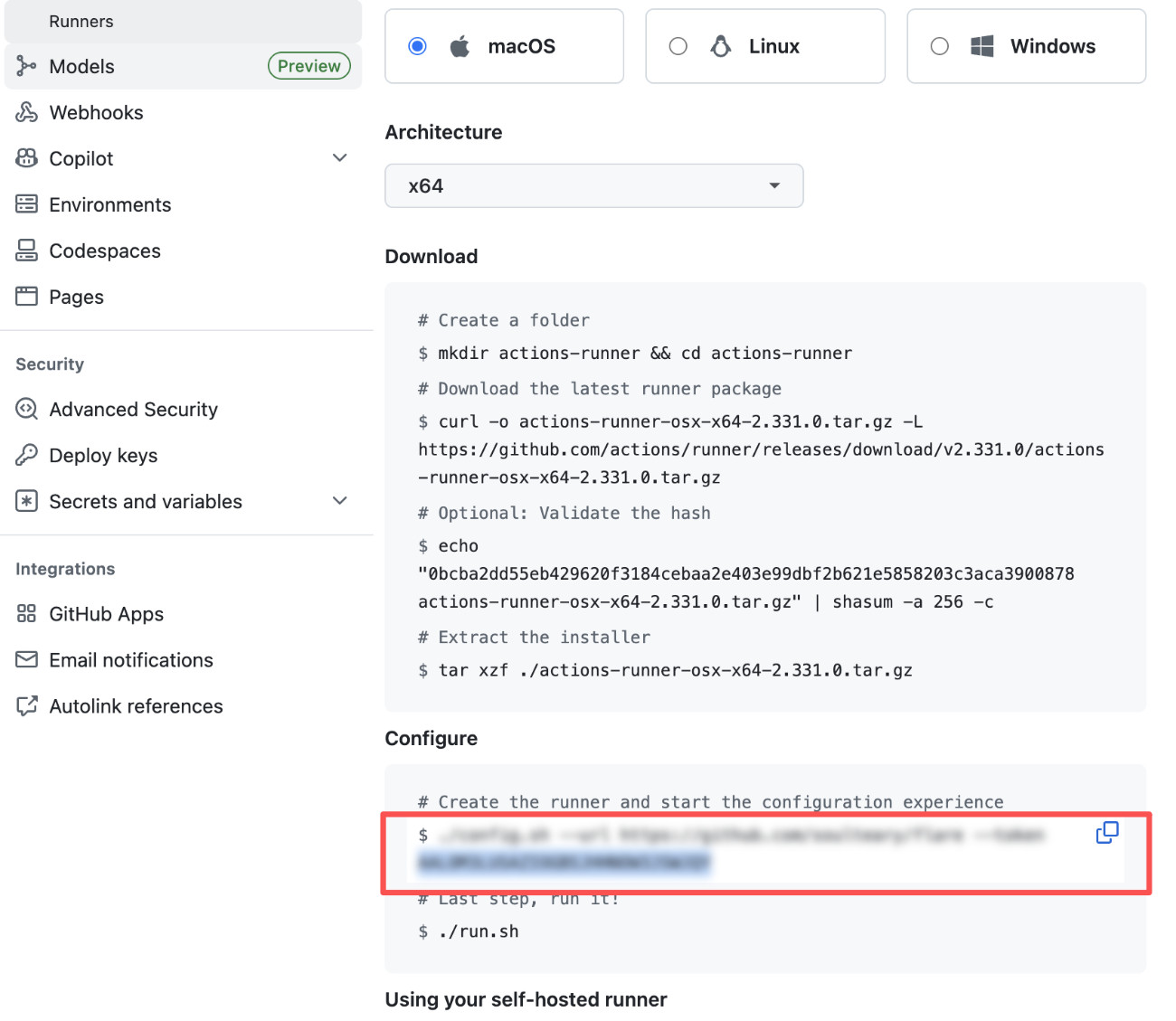Click the Webhooks icon in the sidebar
This screenshot has height=1021, width=1176.
26,112
